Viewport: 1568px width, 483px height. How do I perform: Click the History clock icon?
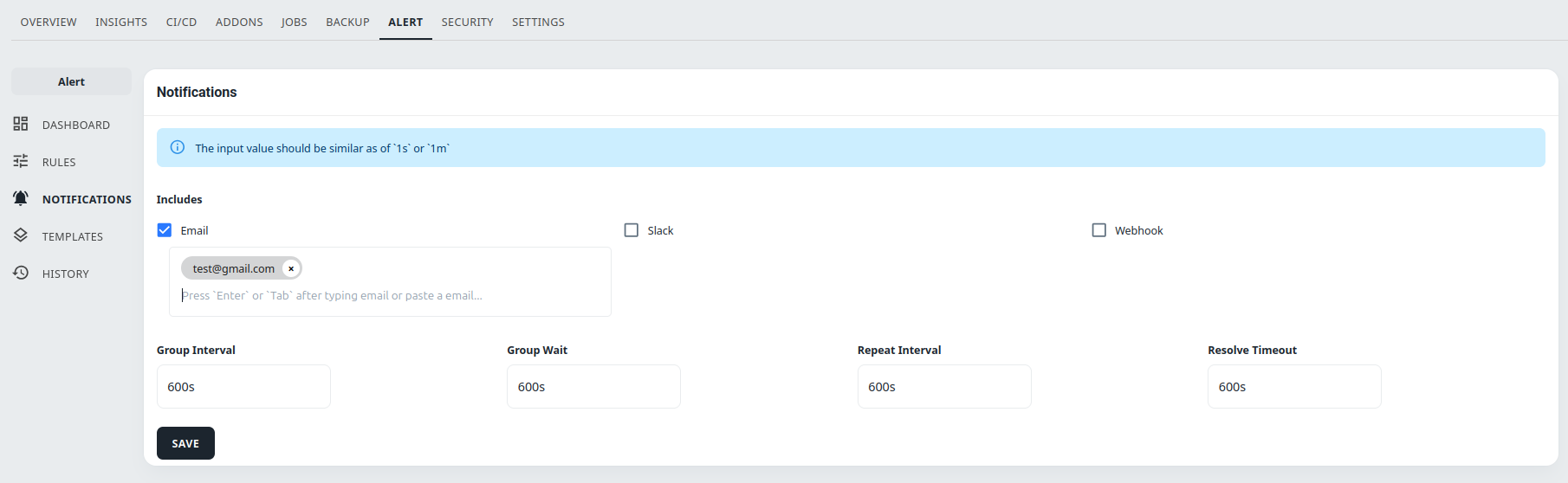21,273
